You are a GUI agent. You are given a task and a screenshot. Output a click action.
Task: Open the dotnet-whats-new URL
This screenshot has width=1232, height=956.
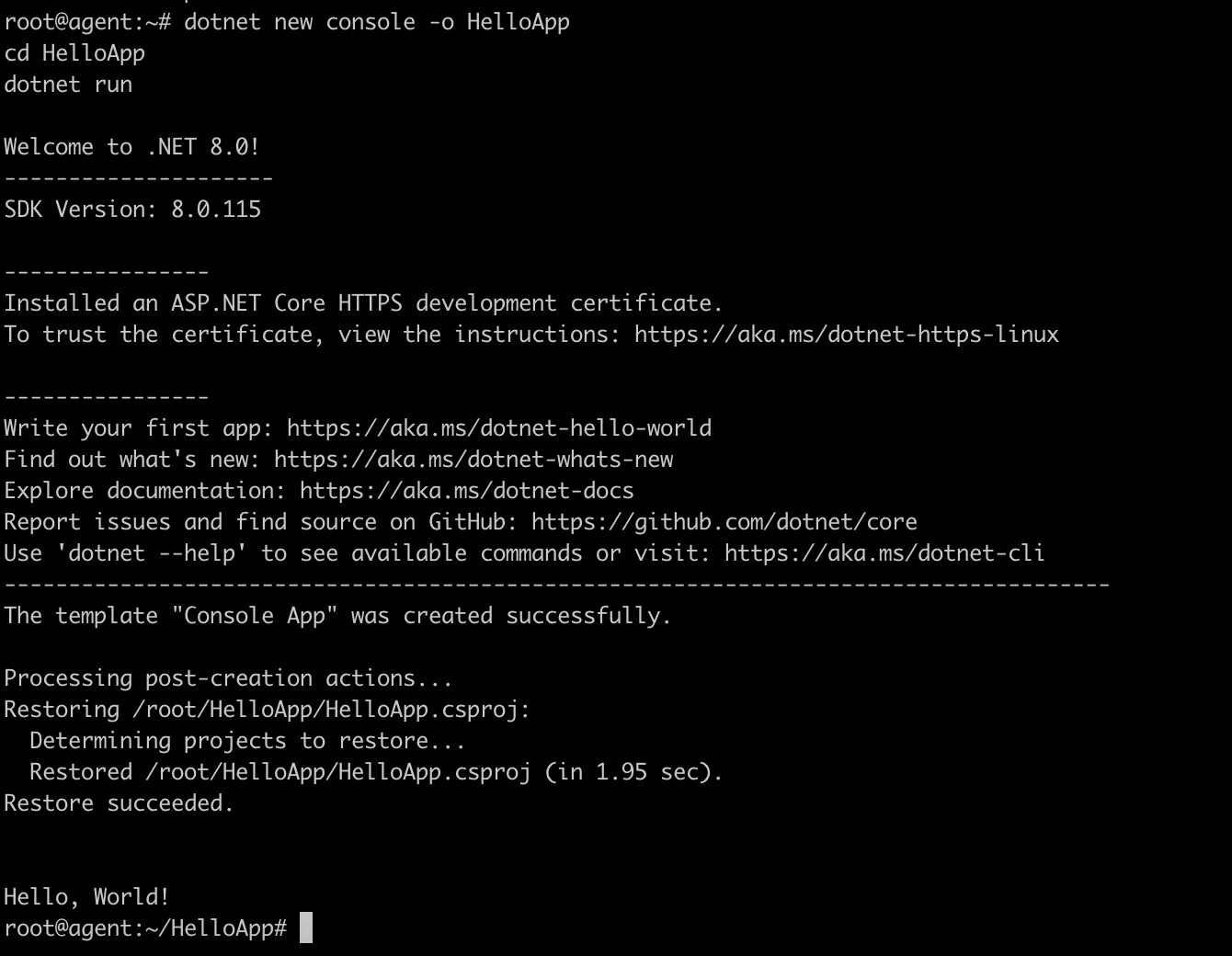click(x=473, y=460)
